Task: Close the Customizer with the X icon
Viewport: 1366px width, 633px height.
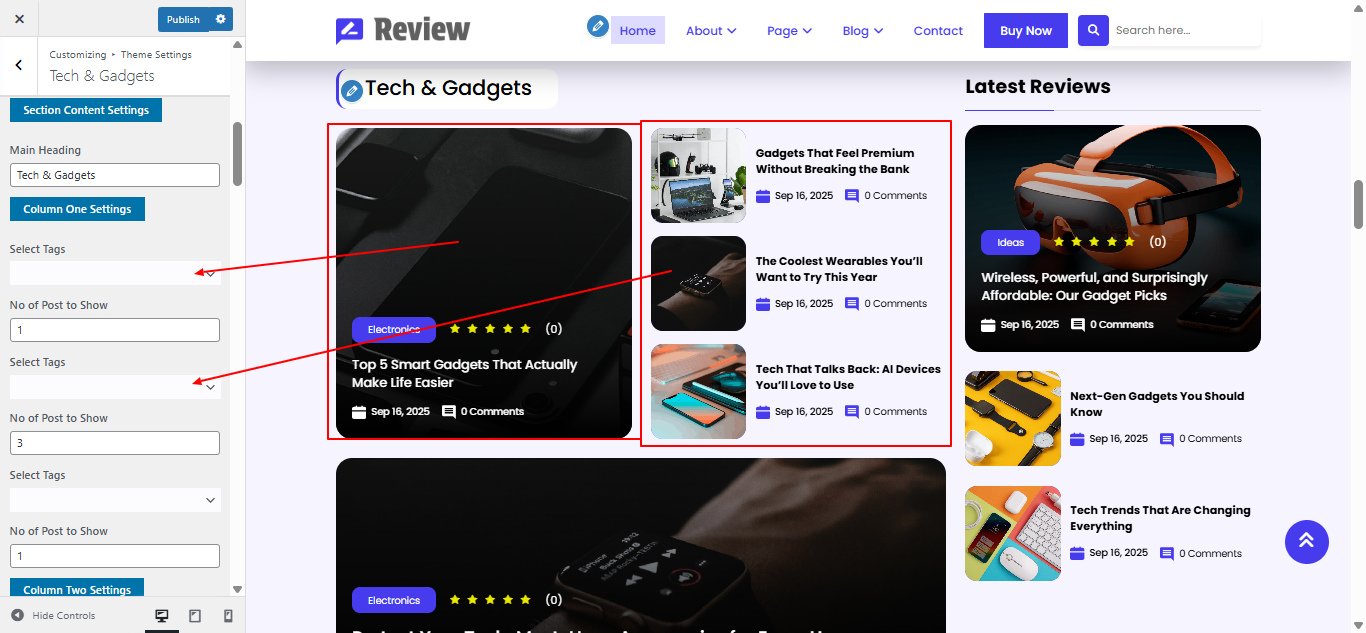Action: pos(19,19)
